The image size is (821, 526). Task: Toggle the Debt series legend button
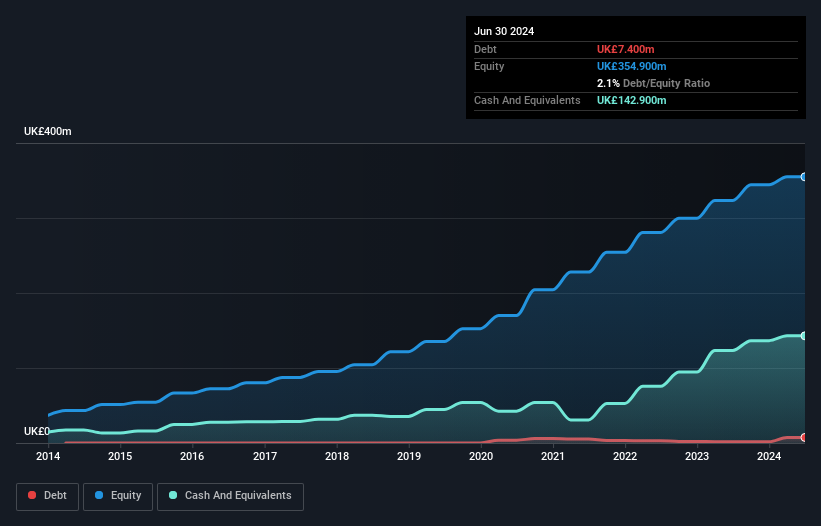coord(47,496)
